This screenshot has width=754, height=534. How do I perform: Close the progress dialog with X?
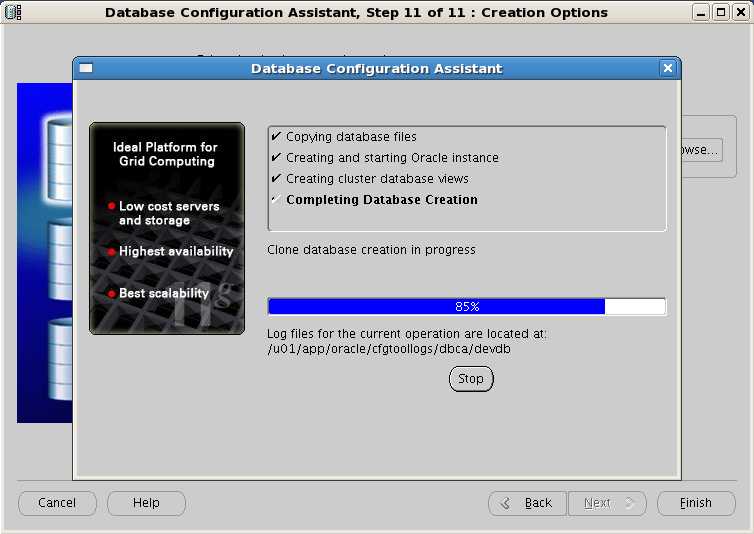(667, 68)
